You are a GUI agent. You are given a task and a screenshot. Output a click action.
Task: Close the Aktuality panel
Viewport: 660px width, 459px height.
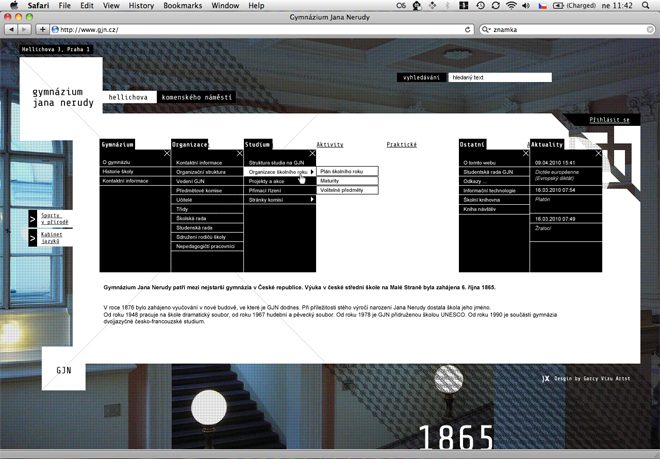click(598, 153)
